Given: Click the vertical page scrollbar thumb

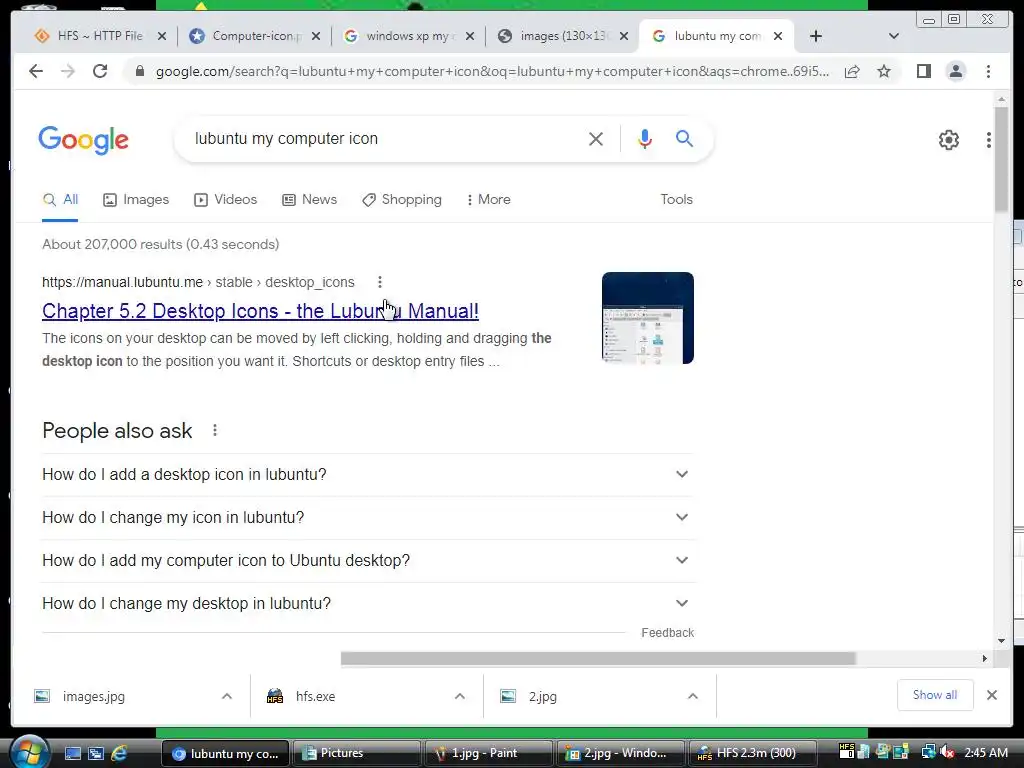Looking at the screenshot, I should 1001,159.
